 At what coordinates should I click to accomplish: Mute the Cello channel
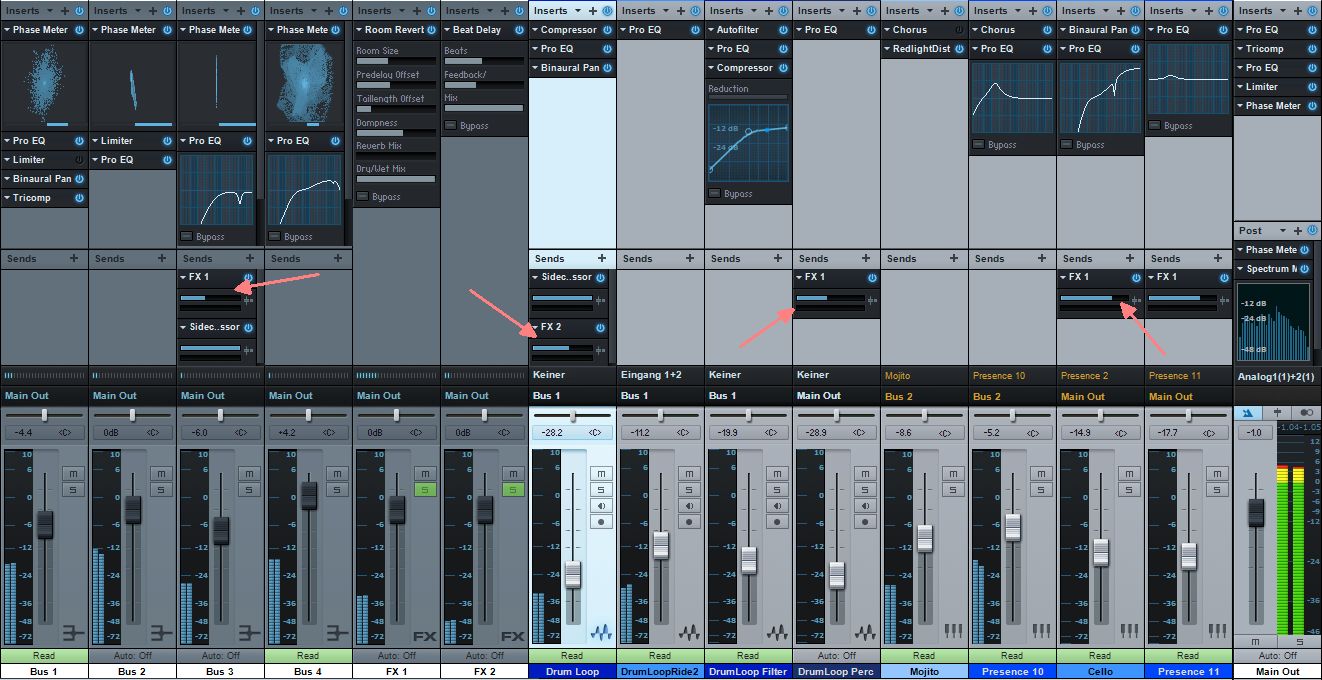coord(1129,473)
